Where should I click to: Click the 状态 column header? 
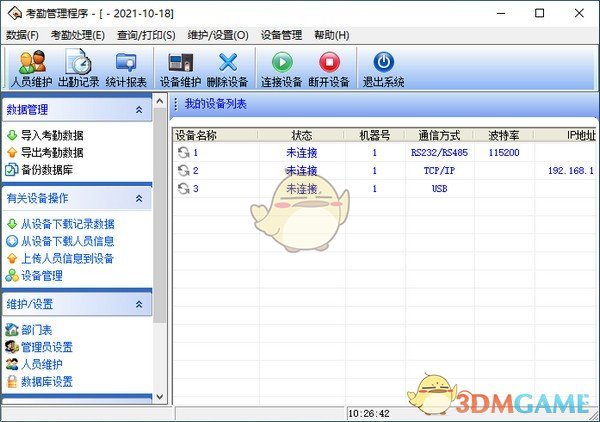tap(302, 135)
